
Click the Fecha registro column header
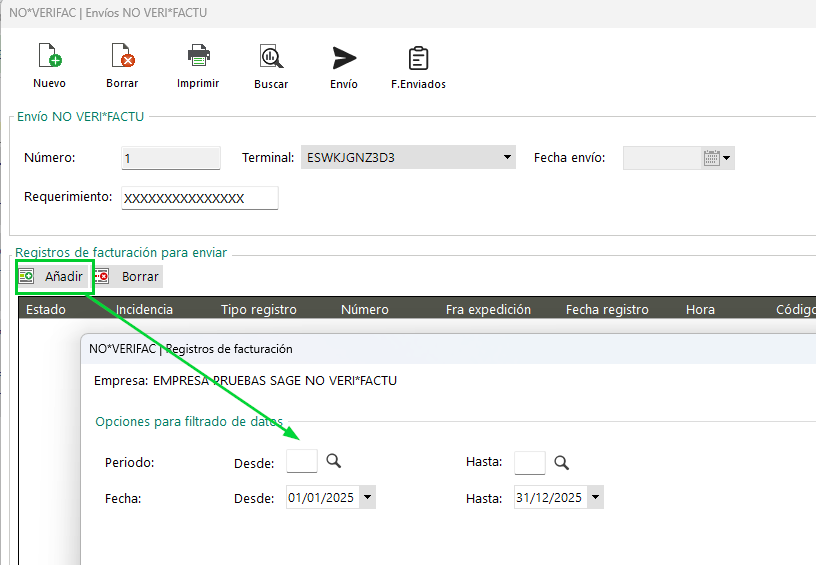[x=607, y=310]
